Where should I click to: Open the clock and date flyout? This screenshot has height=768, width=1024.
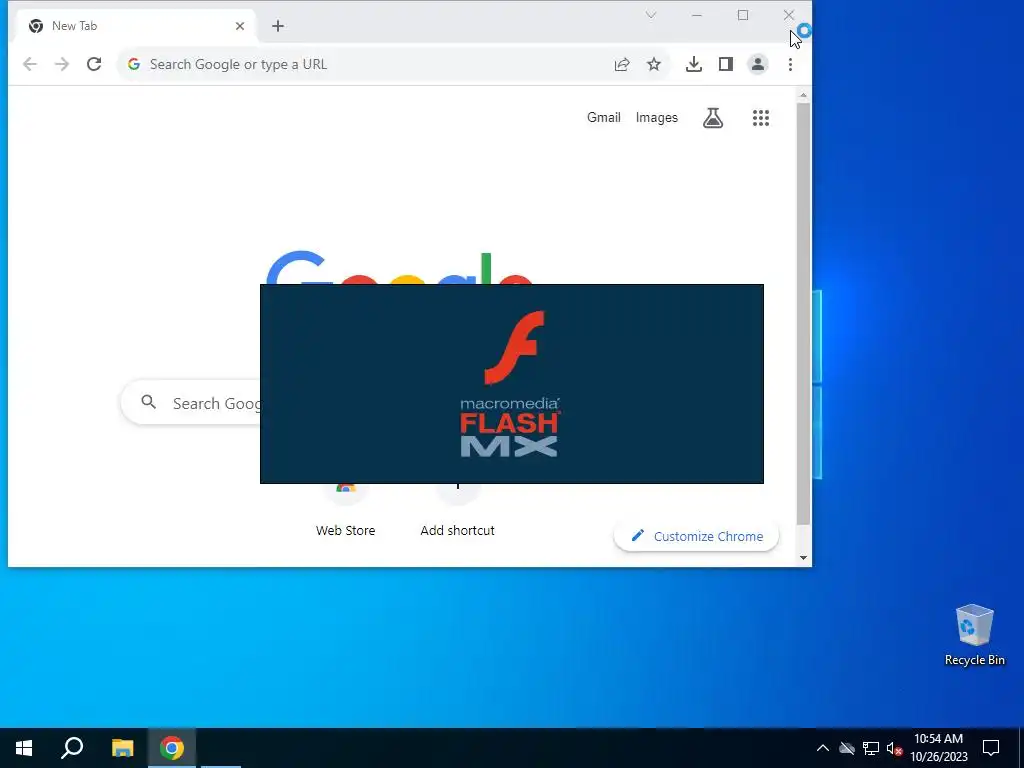pos(938,748)
